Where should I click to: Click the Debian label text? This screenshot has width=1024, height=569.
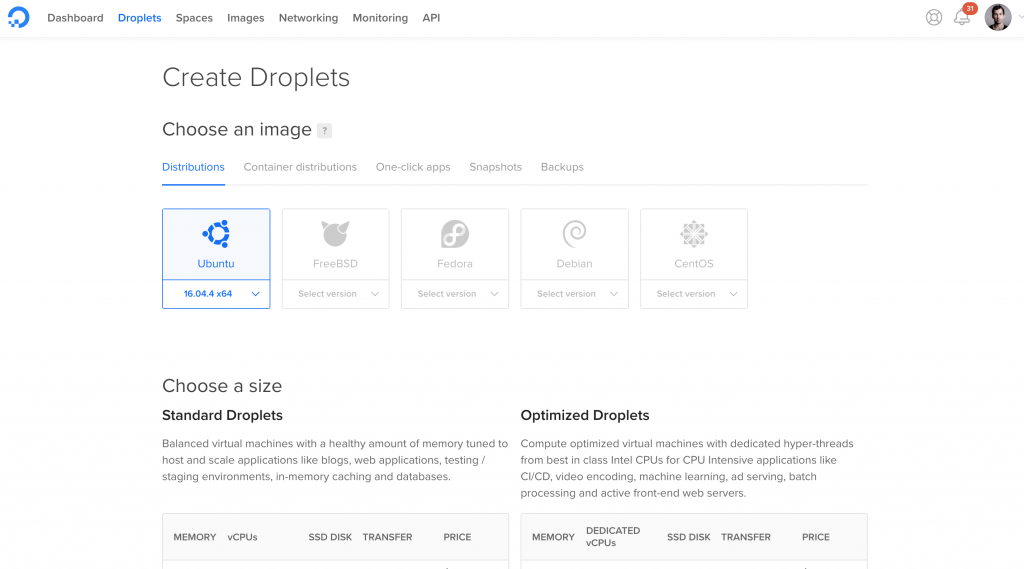click(x=575, y=264)
